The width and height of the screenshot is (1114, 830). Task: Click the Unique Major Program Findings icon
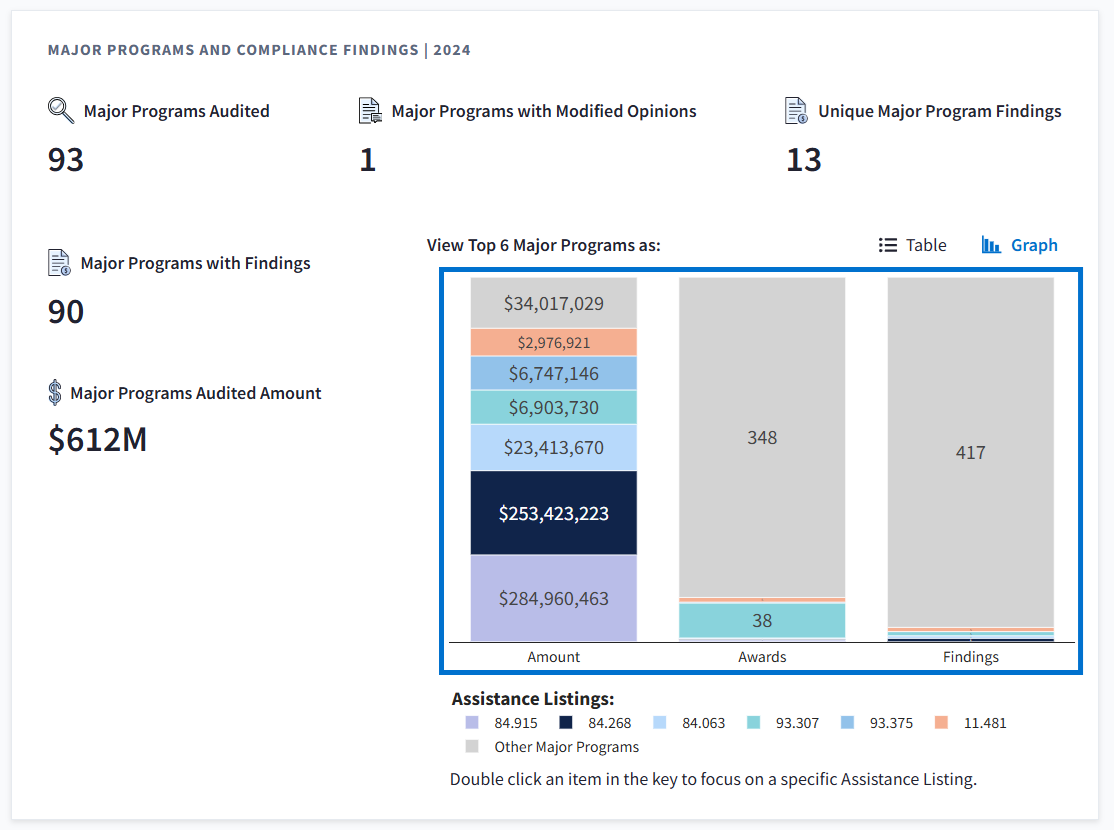click(x=796, y=111)
